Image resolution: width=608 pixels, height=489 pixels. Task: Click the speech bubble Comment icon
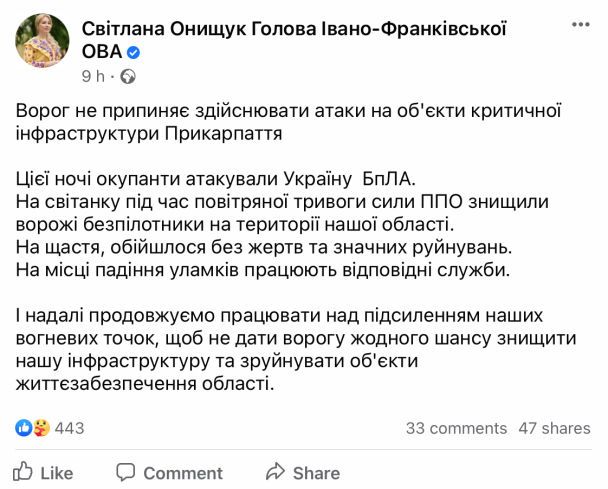pos(126,472)
